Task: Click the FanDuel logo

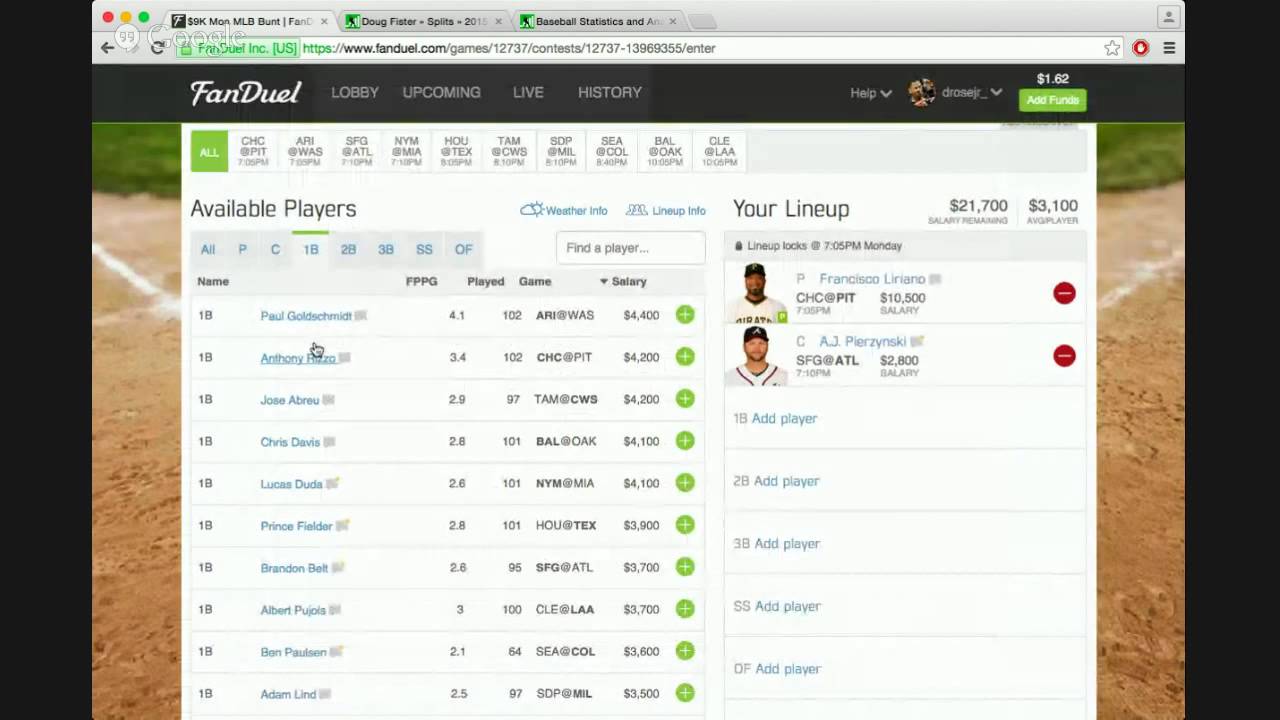Action: [246, 92]
